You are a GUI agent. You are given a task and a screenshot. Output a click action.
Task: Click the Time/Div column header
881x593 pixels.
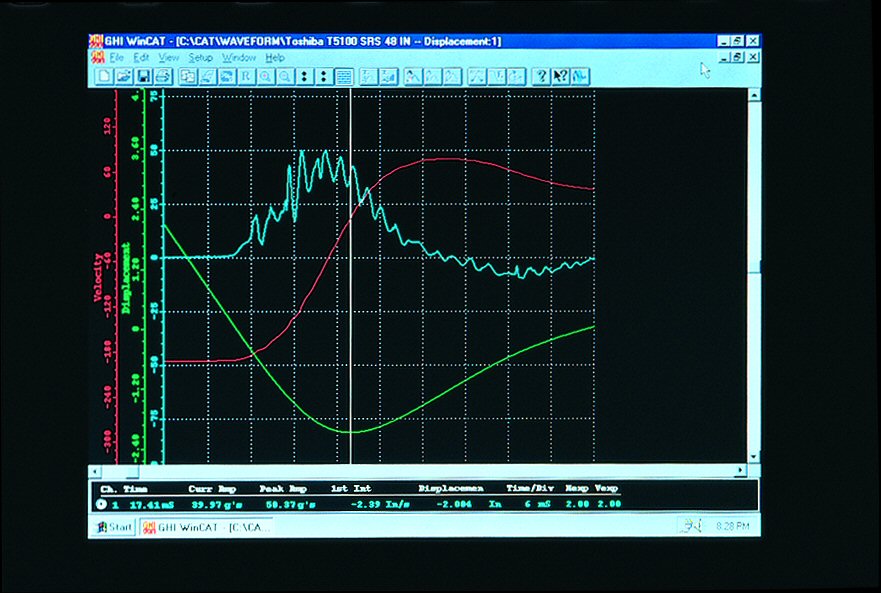tap(530, 488)
